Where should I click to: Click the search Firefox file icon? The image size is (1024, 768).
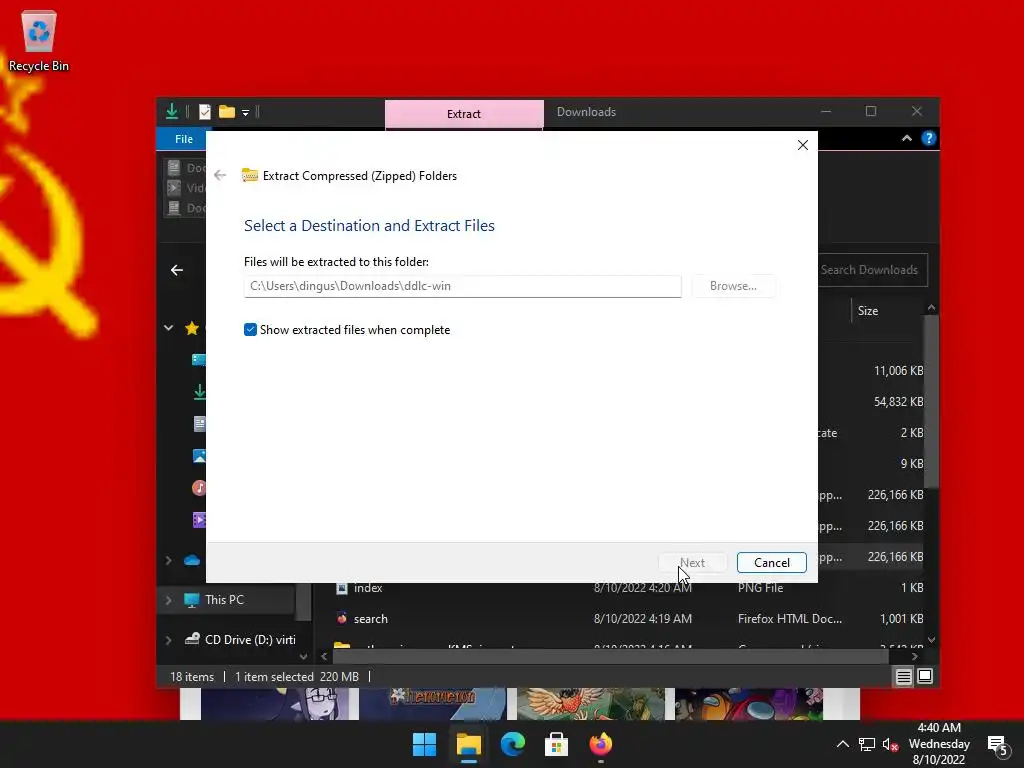click(342, 618)
